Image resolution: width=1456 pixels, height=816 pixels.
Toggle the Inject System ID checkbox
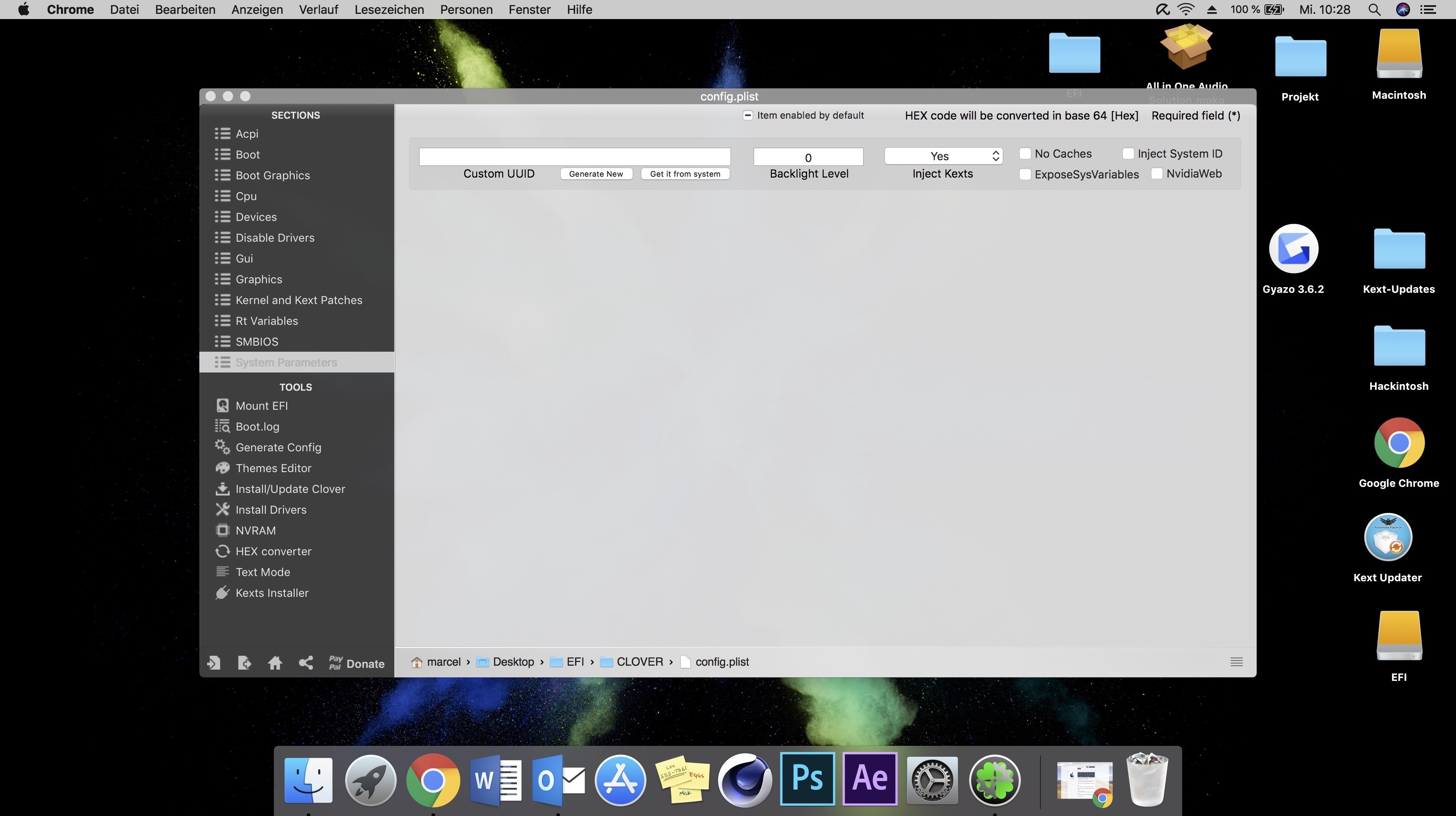(x=1128, y=154)
